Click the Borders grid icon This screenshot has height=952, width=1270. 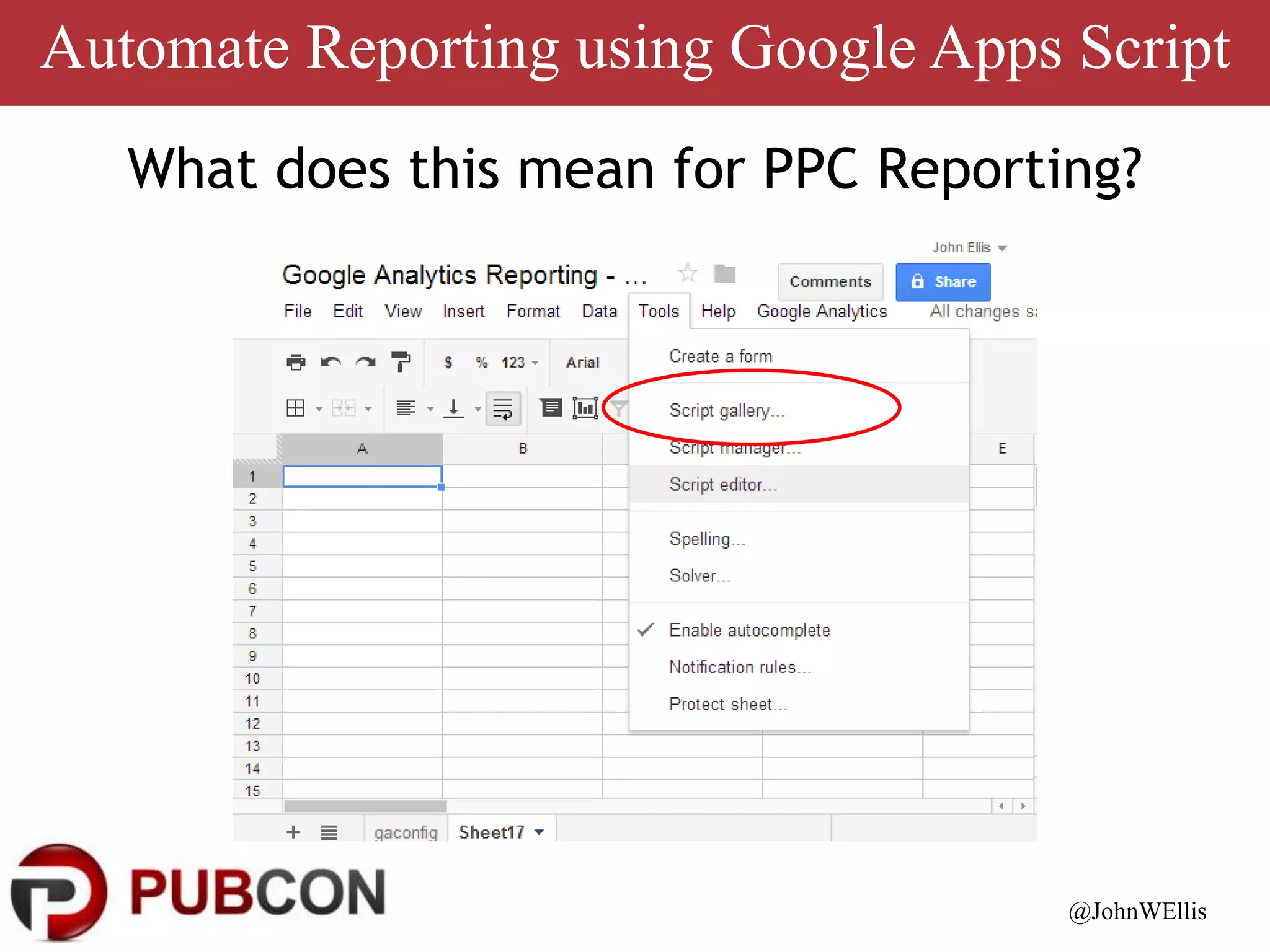click(295, 408)
